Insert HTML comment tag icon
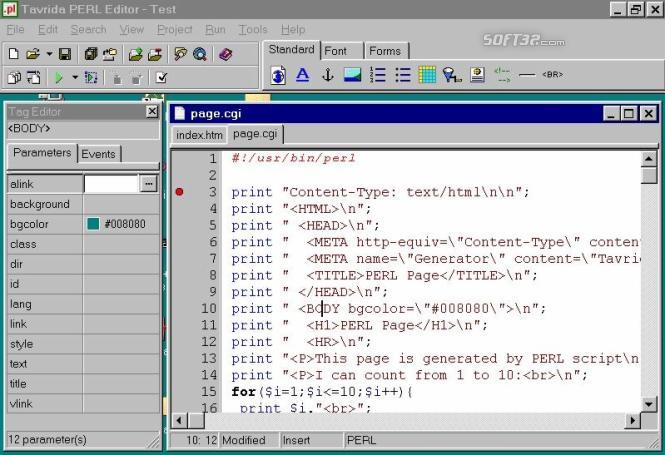This screenshot has height=455, width=665. 502,75
